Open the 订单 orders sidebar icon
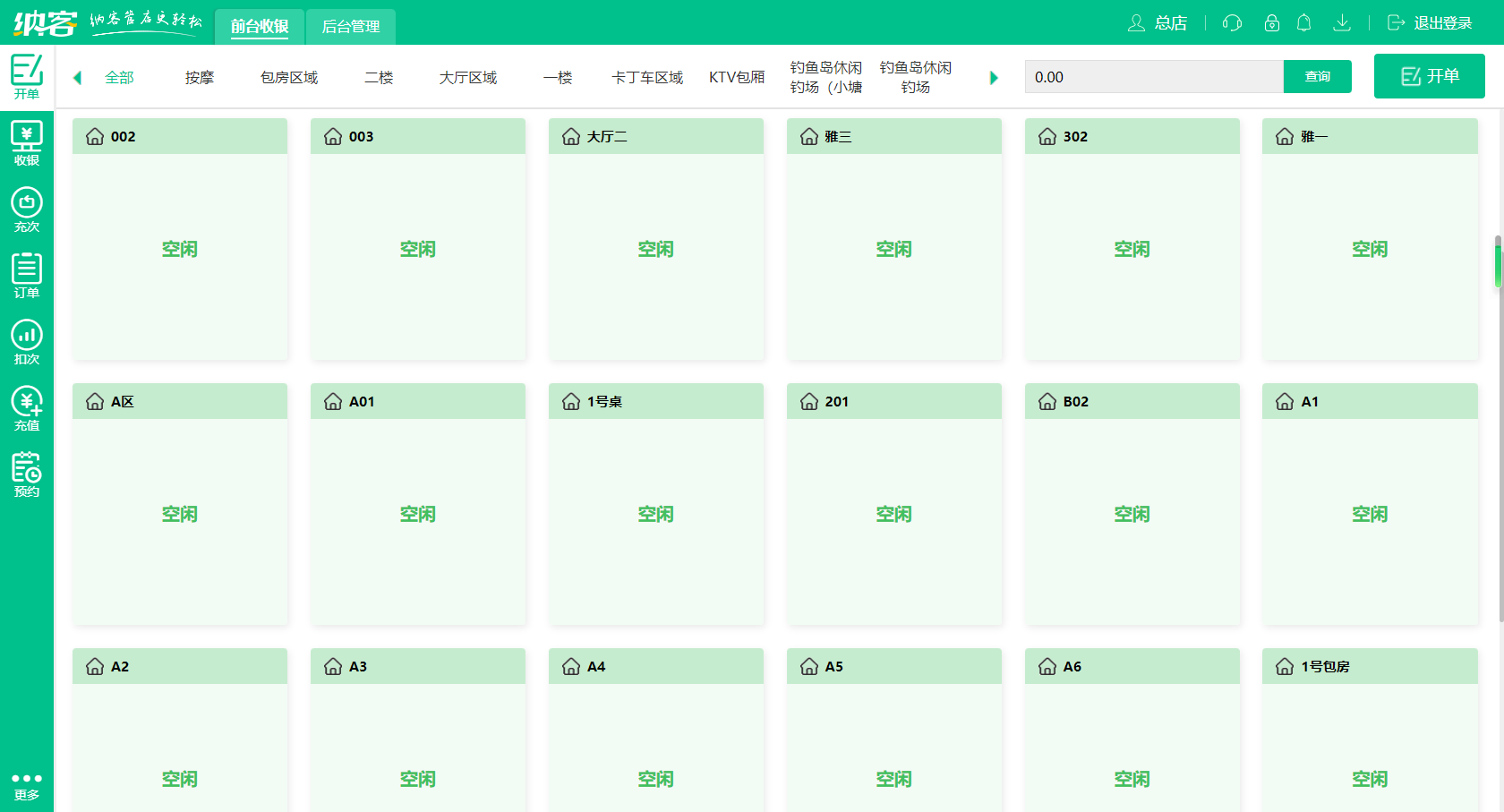 [27, 276]
